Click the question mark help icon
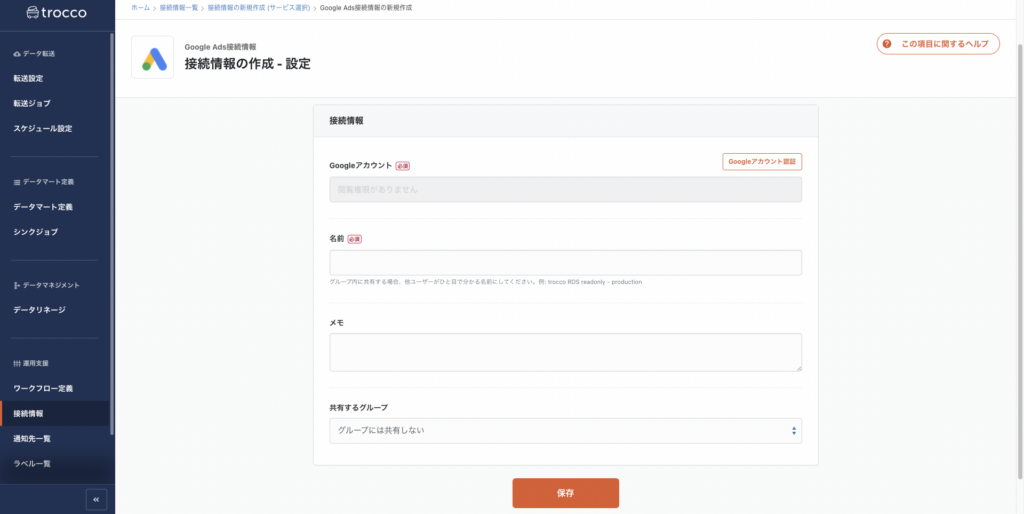This screenshot has height=514, width=1024. (887, 44)
